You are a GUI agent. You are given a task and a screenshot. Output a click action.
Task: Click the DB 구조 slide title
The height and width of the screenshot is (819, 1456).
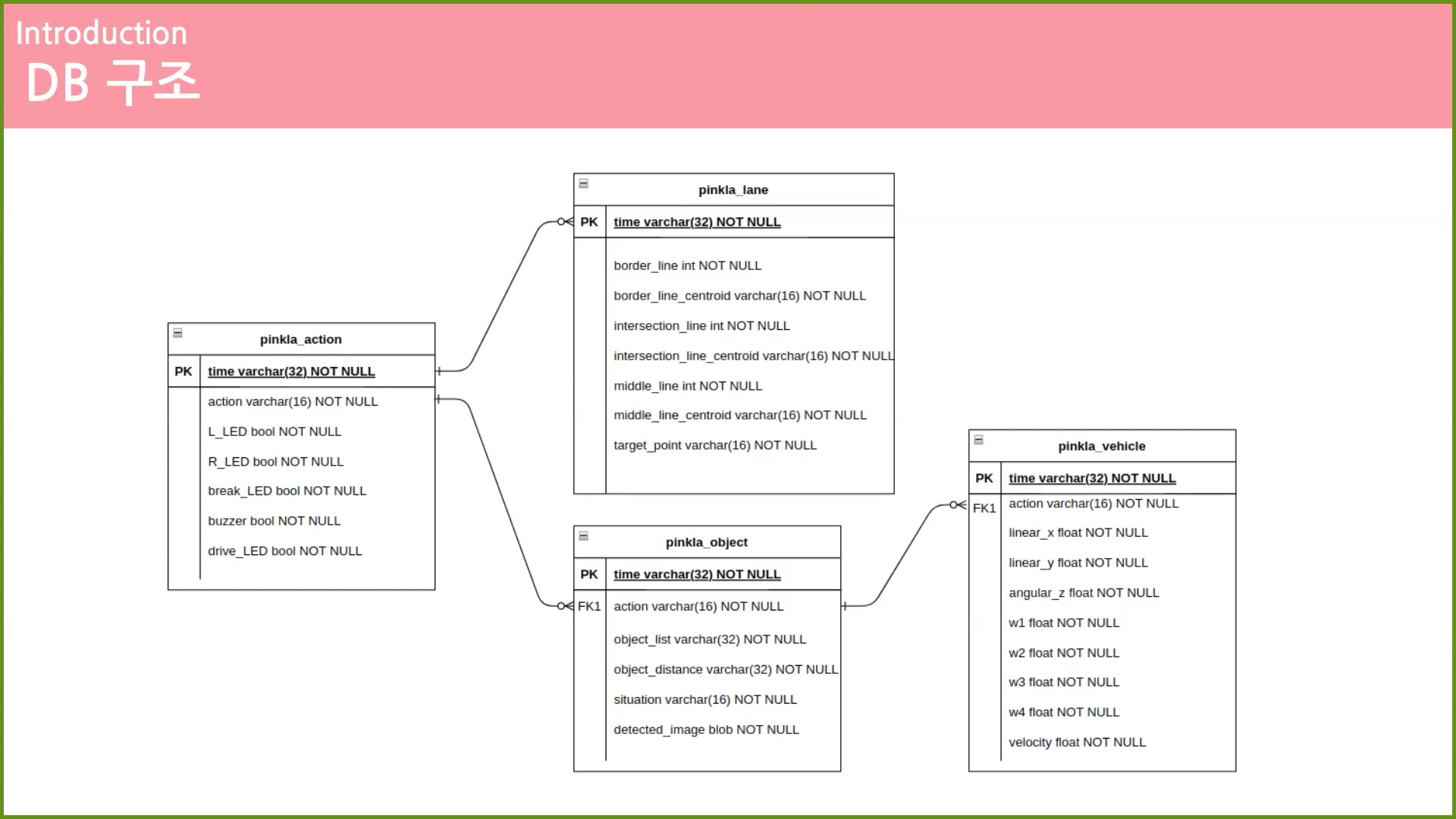(114, 83)
